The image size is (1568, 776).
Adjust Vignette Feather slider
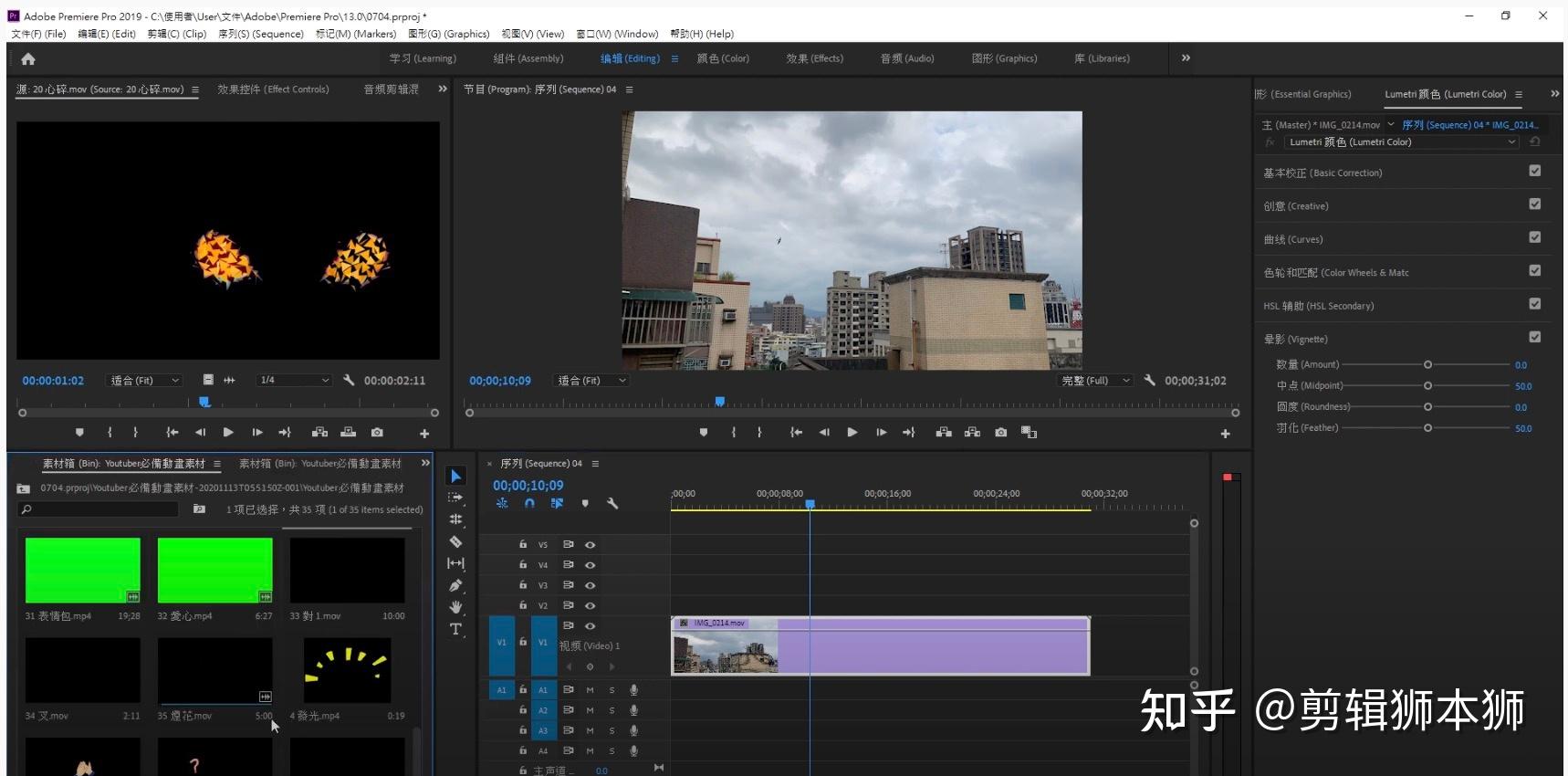point(1427,427)
